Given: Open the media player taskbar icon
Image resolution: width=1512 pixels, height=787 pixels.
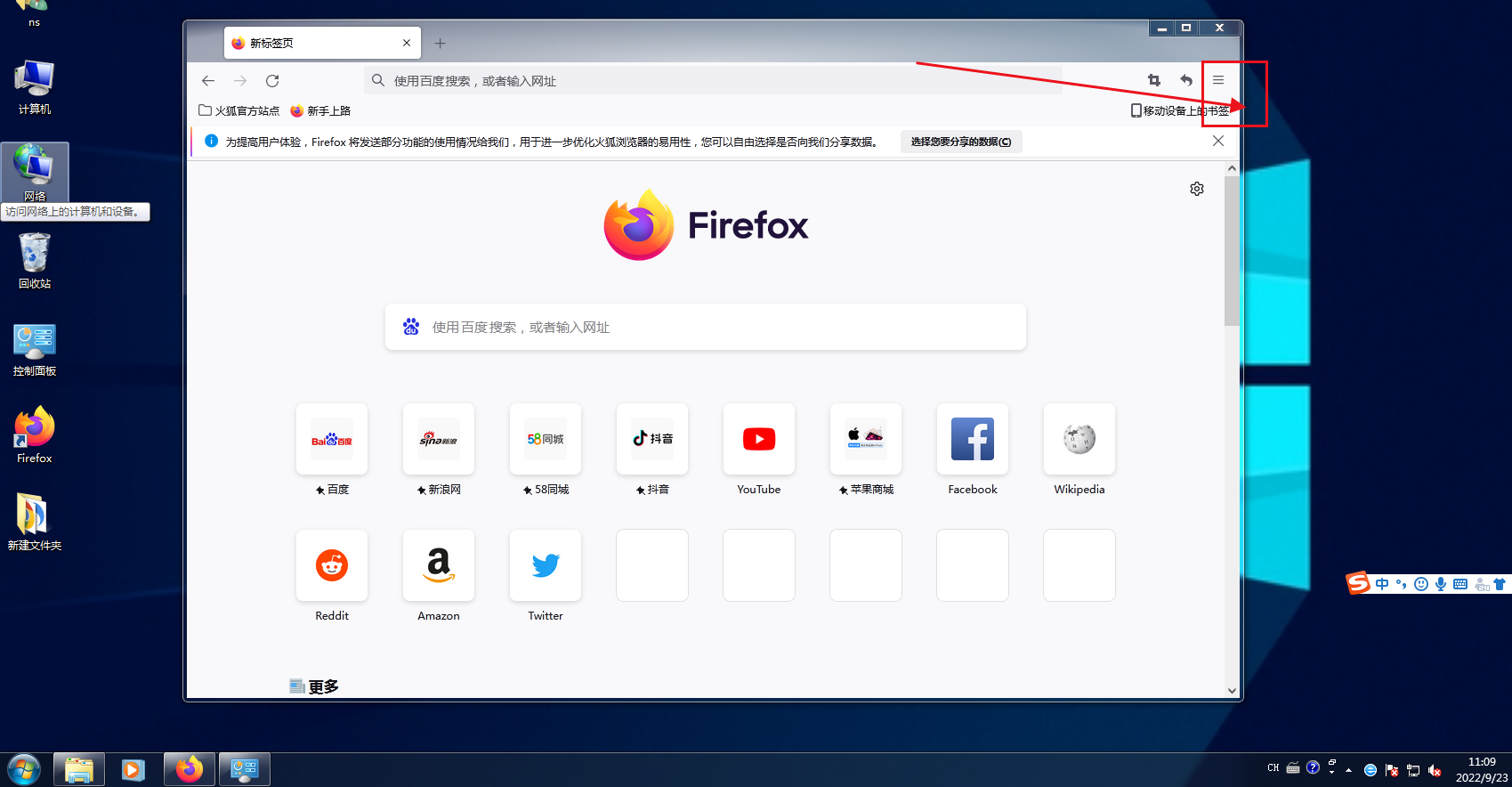Looking at the screenshot, I should click(133, 769).
